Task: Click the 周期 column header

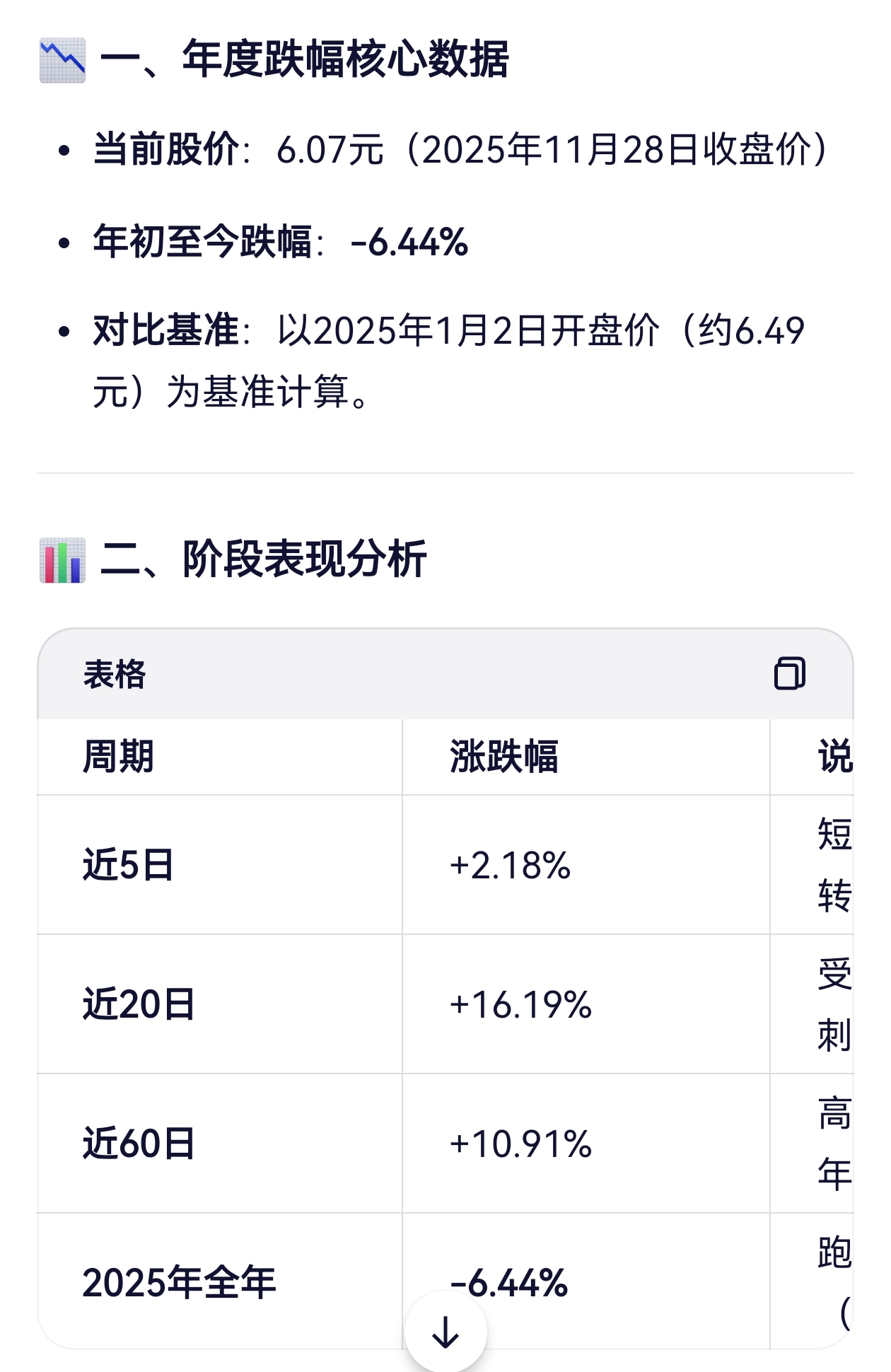Action: click(118, 757)
